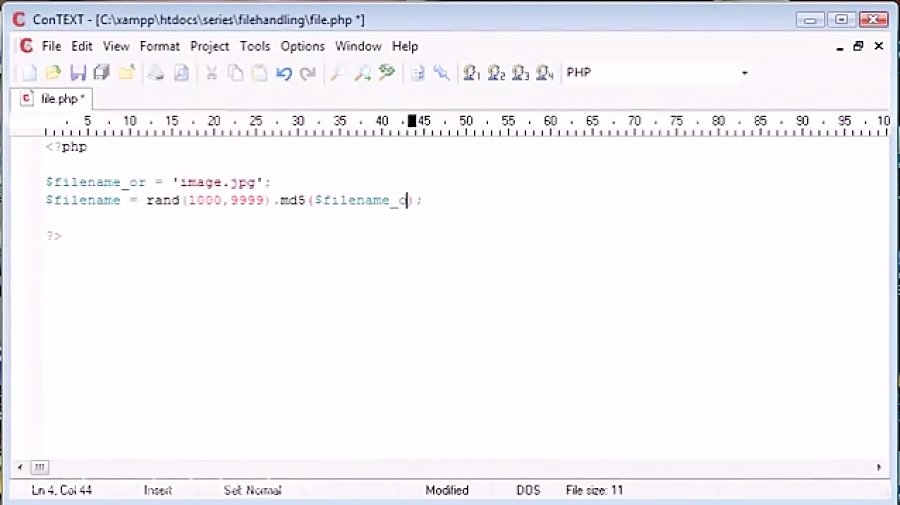Screen dimensions: 900x505
Task: Open the PHP highlighter dropdown
Action: 744,73
